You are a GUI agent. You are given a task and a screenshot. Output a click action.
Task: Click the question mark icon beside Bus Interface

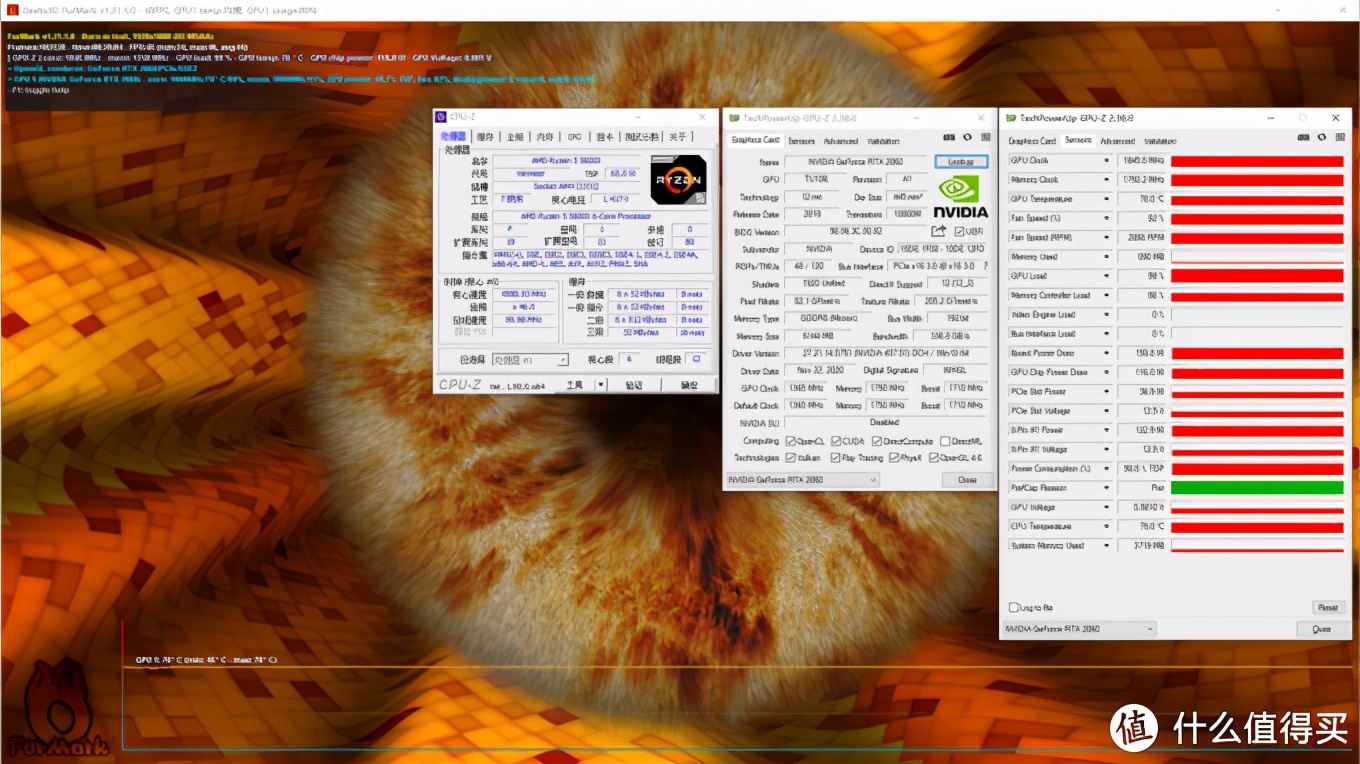(x=985, y=267)
